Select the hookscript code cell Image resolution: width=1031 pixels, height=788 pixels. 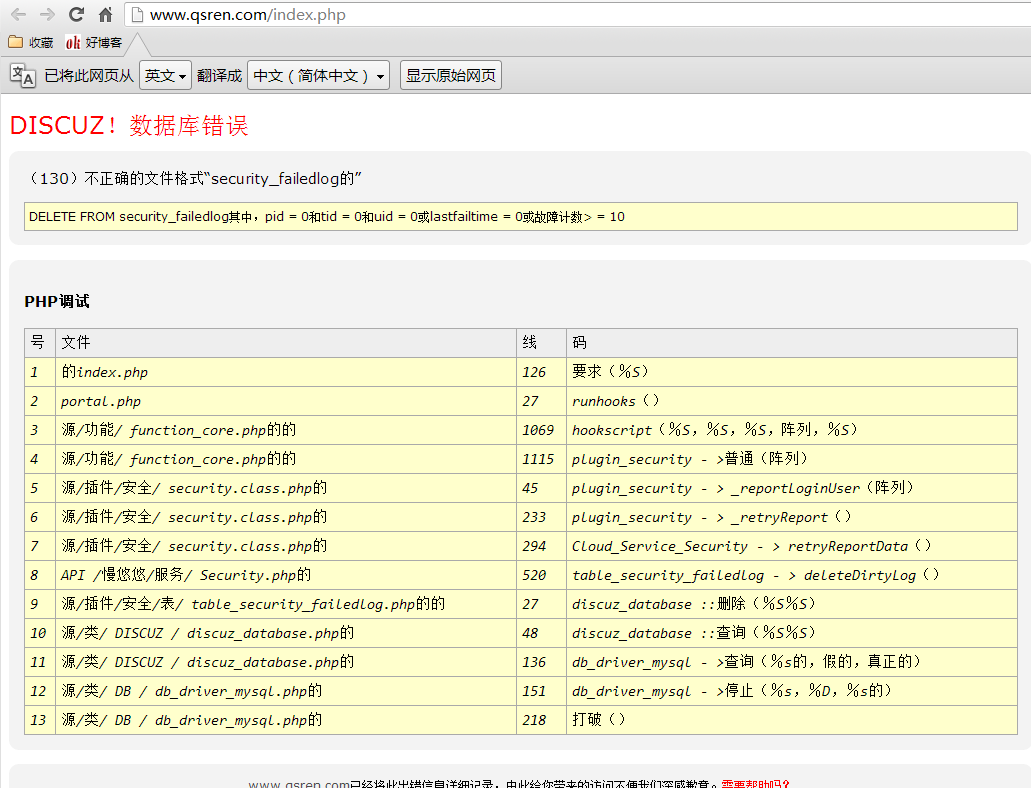792,430
